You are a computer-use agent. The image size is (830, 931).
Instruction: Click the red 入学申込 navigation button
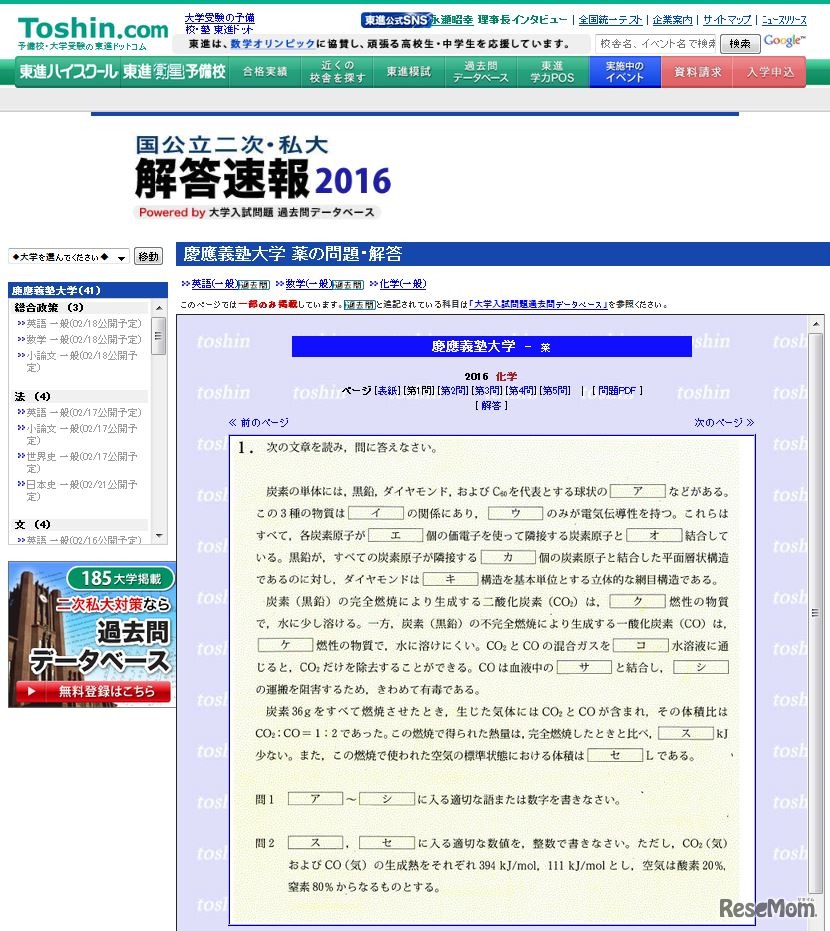pos(771,71)
